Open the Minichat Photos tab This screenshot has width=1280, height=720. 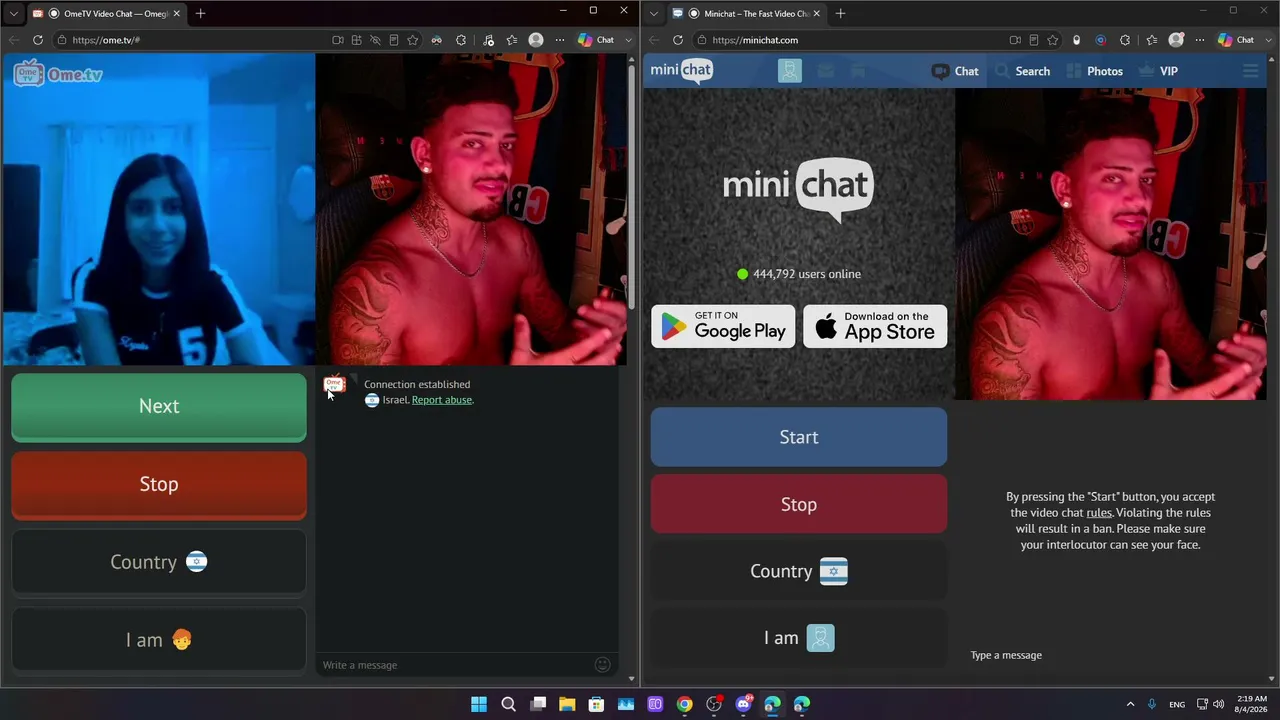pyautogui.click(x=1094, y=71)
